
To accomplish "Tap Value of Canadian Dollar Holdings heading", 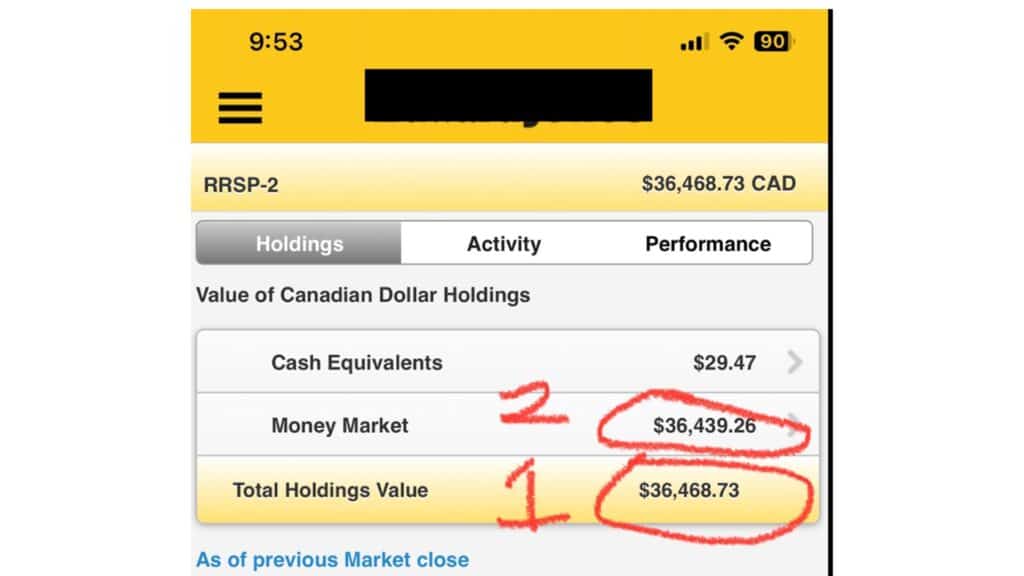I will pyautogui.click(x=363, y=295).
